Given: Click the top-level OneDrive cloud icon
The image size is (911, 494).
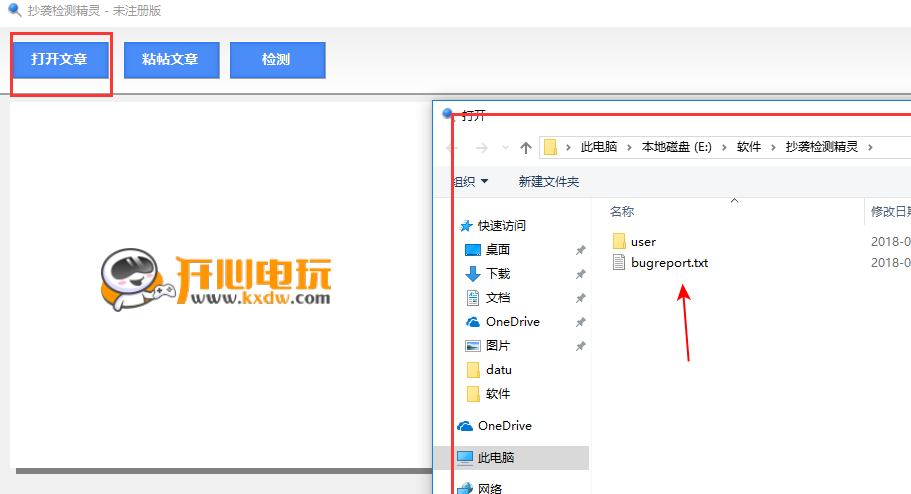Looking at the screenshot, I should 465,426.
